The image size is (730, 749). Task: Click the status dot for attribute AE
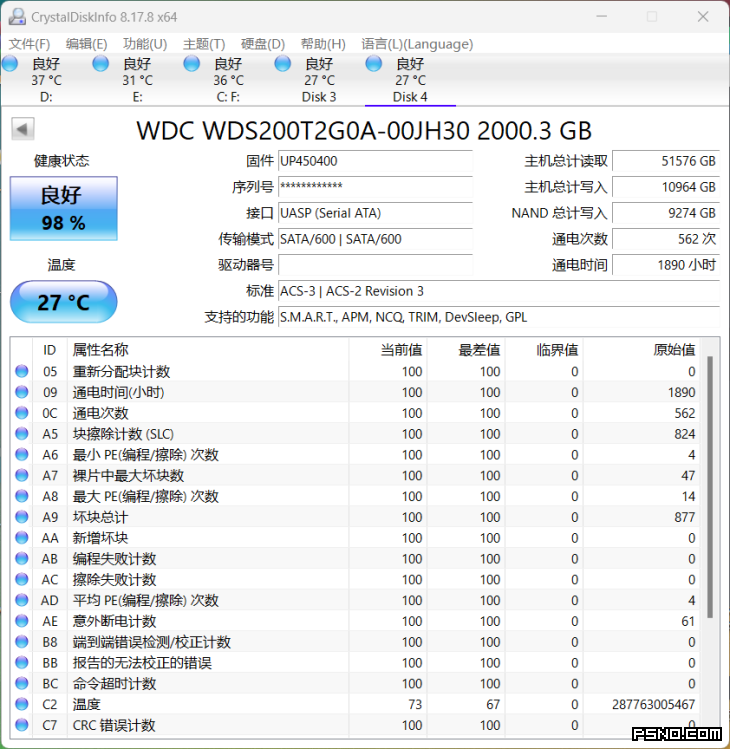click(21, 620)
